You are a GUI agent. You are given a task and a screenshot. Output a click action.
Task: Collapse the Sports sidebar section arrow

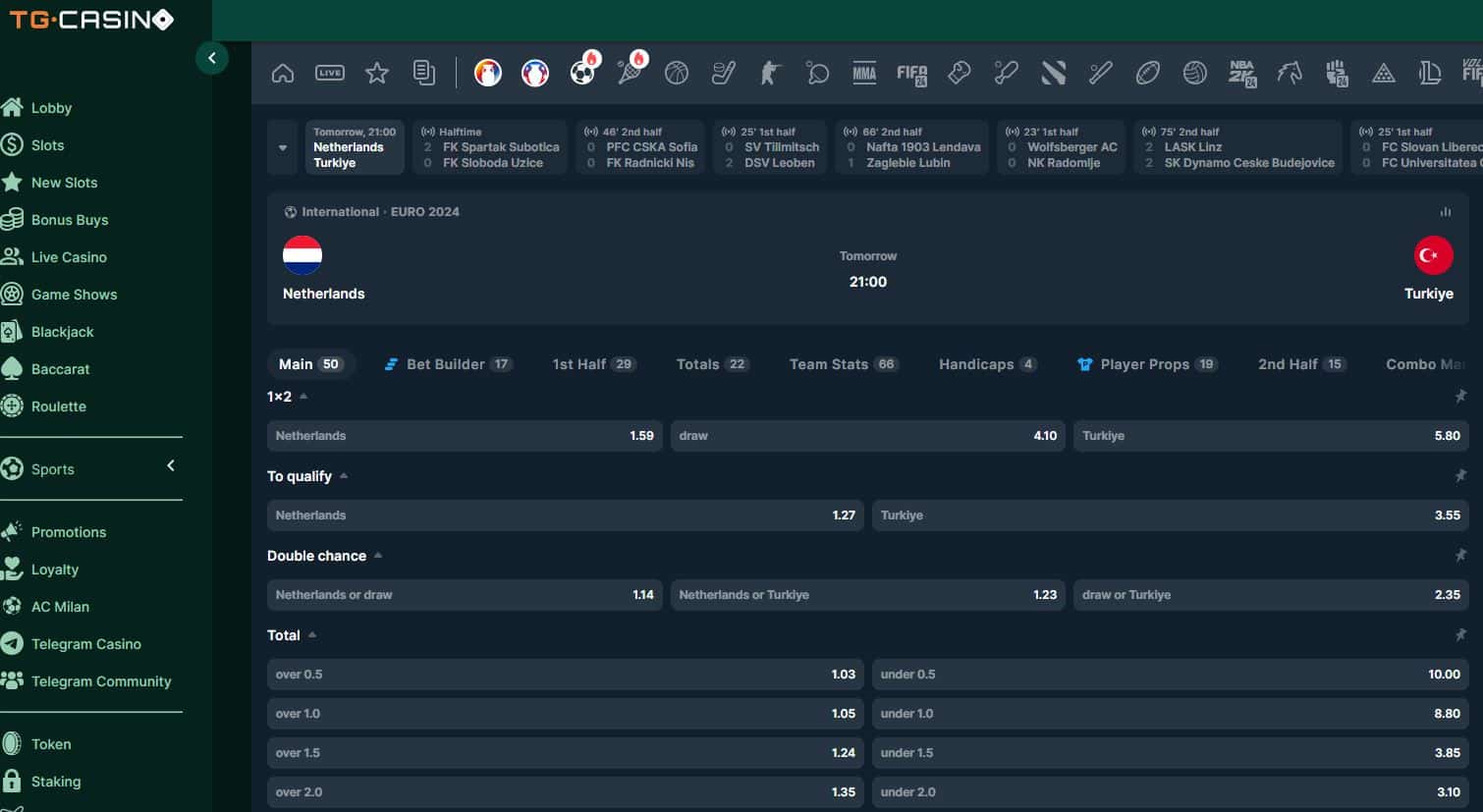tap(171, 465)
